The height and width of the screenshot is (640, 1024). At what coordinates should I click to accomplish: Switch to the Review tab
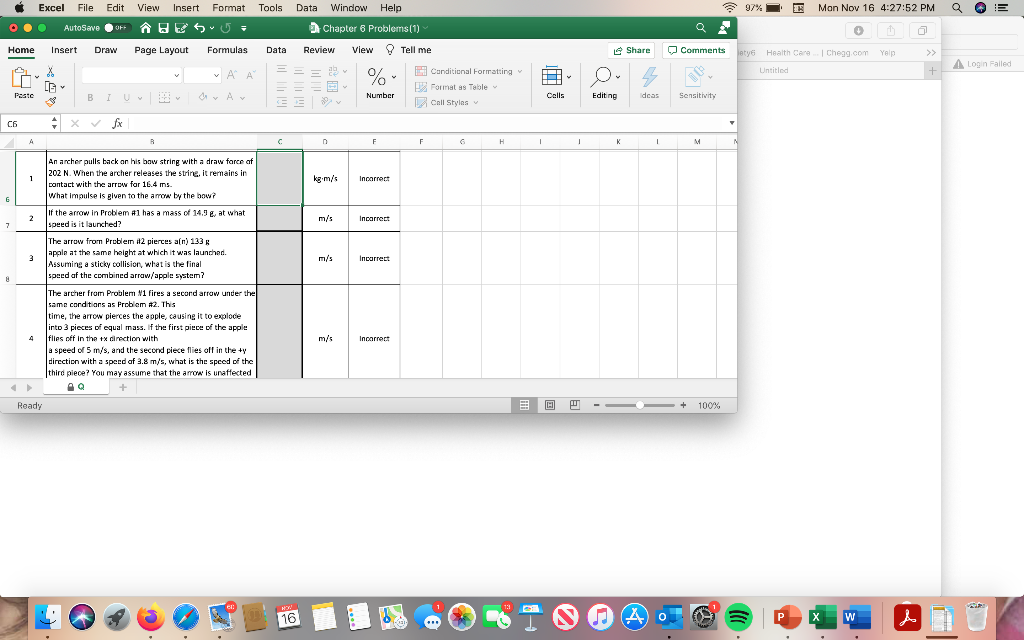(319, 50)
